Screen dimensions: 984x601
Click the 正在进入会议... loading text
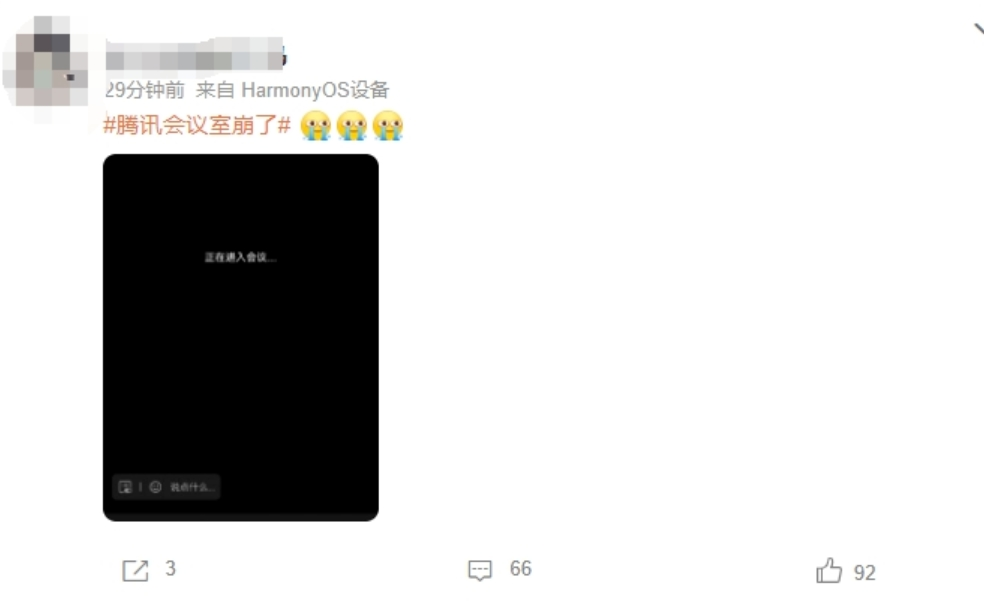(x=240, y=257)
